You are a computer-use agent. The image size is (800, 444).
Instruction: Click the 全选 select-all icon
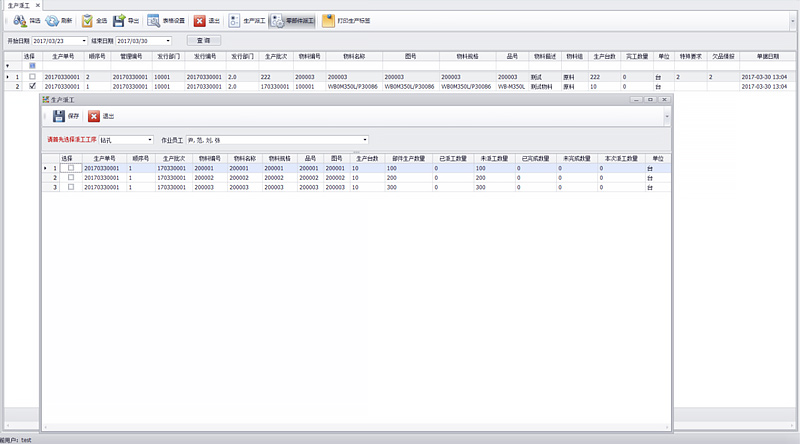(x=87, y=20)
